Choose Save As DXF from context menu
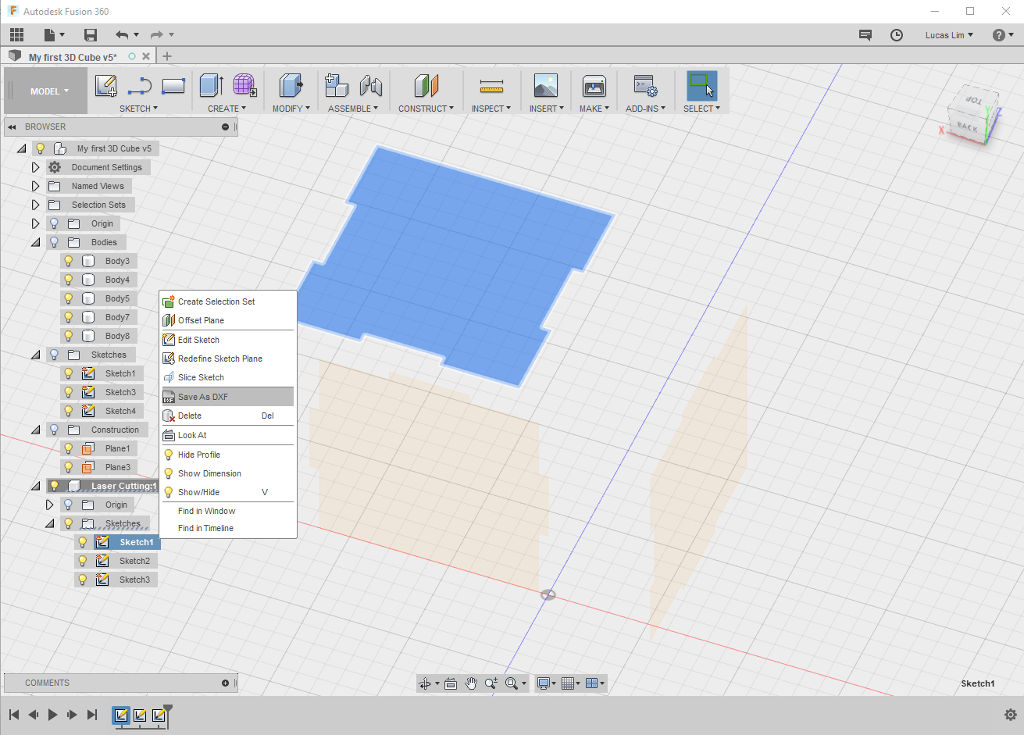Viewport: 1024px width, 735px height. (x=227, y=397)
